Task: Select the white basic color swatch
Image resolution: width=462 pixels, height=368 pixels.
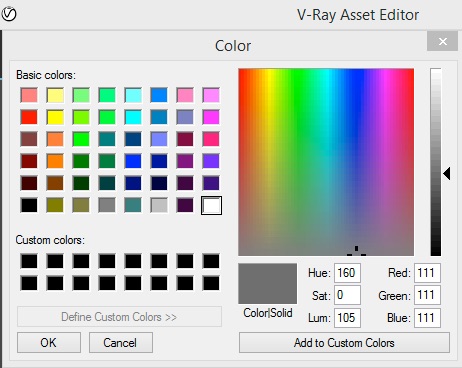Action: coord(211,205)
